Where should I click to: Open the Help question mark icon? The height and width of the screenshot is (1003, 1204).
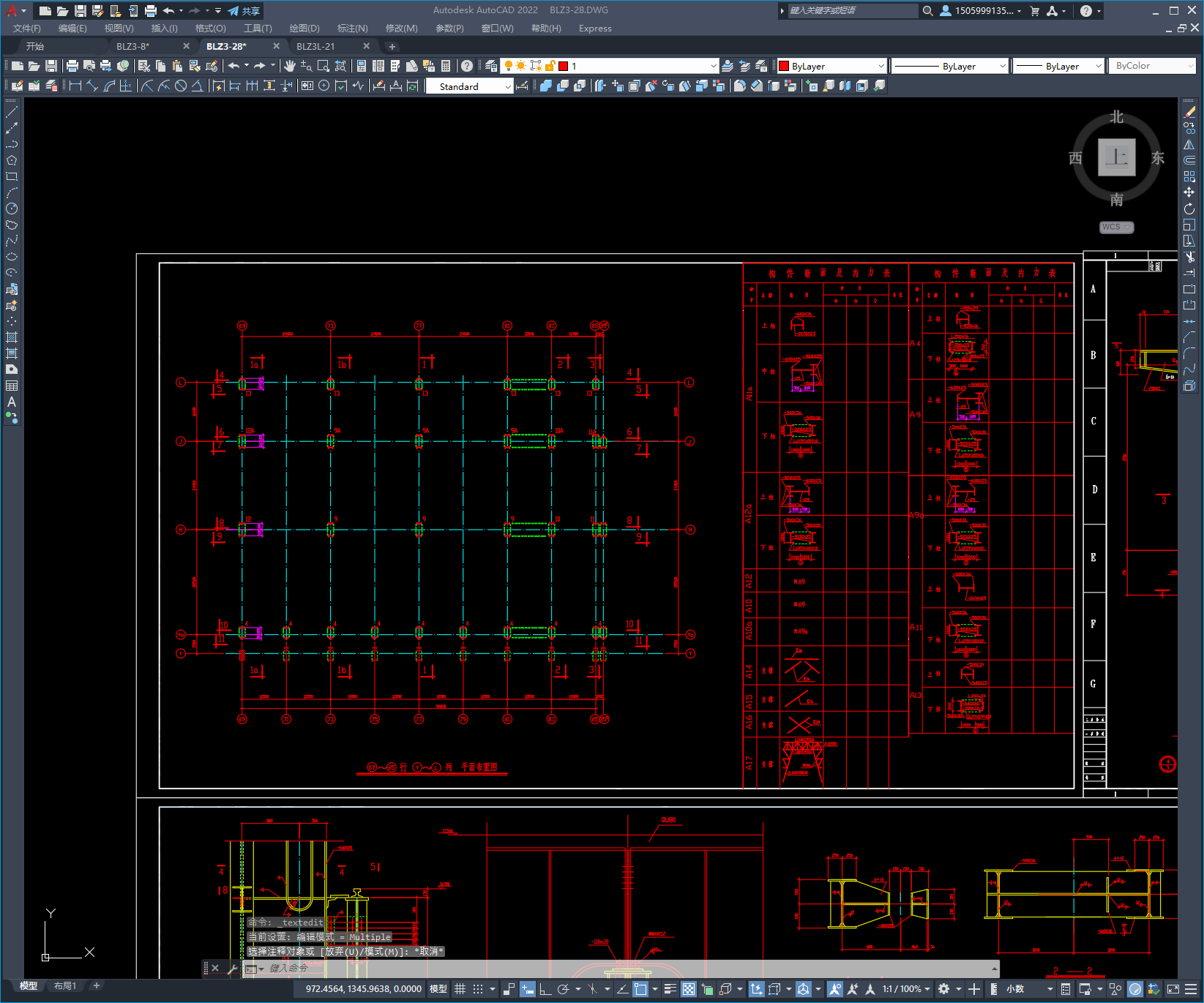click(467, 66)
